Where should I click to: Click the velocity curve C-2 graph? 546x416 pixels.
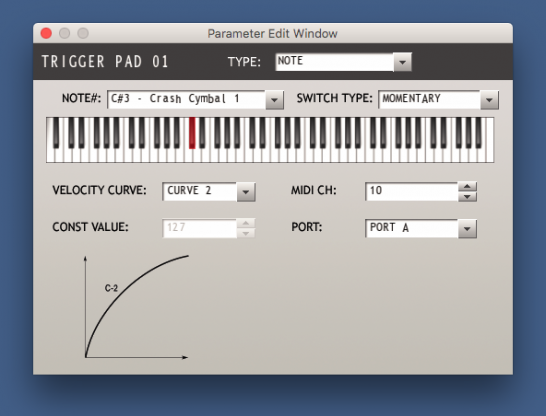click(136, 307)
